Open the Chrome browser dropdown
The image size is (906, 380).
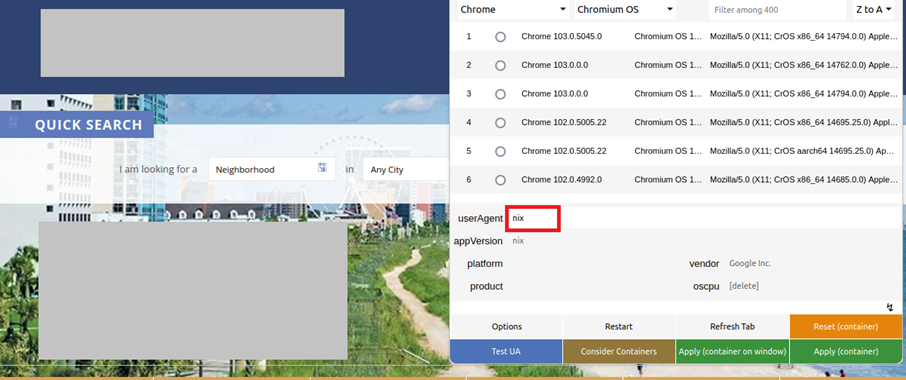click(513, 9)
